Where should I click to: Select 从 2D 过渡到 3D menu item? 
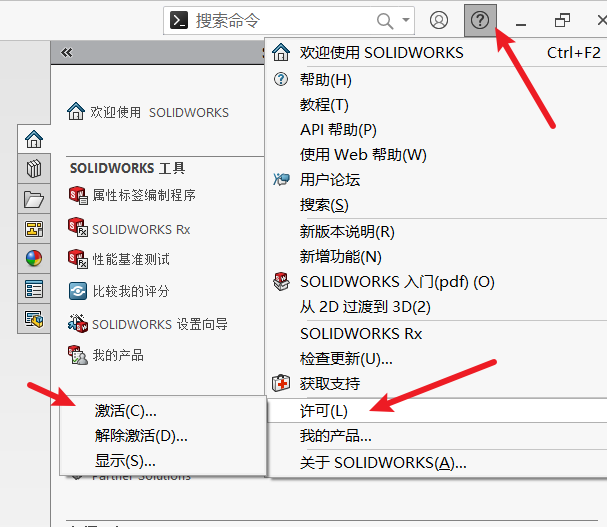(436, 307)
